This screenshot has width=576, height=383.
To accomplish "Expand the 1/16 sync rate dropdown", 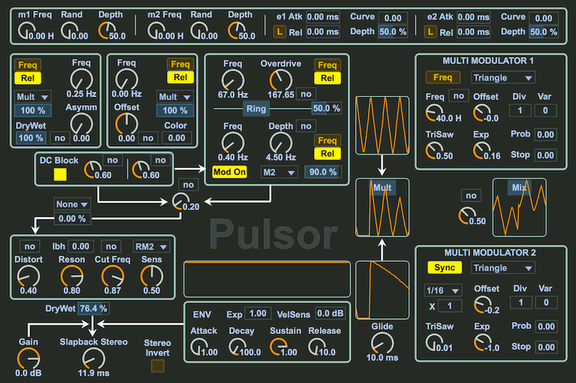I will click(443, 290).
